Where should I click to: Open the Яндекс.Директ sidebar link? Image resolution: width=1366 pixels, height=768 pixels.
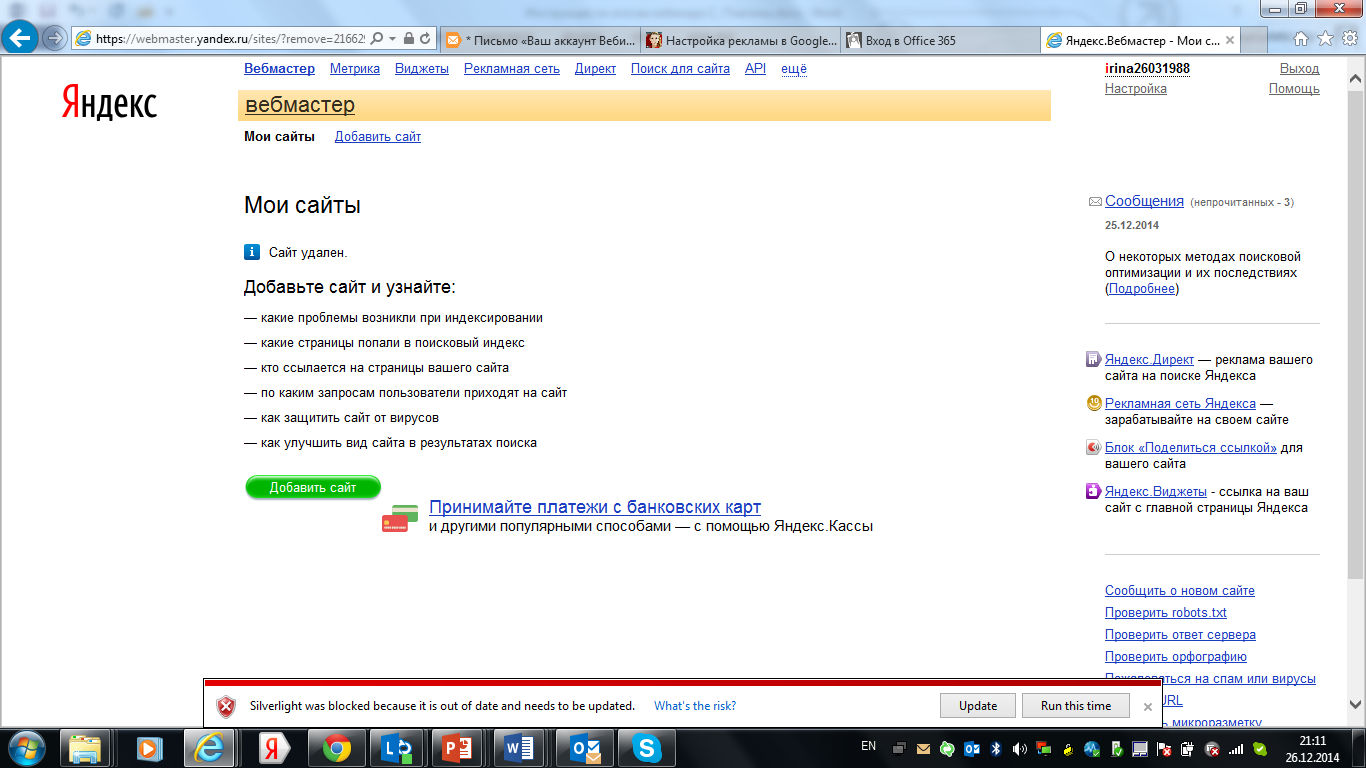[x=1150, y=360]
